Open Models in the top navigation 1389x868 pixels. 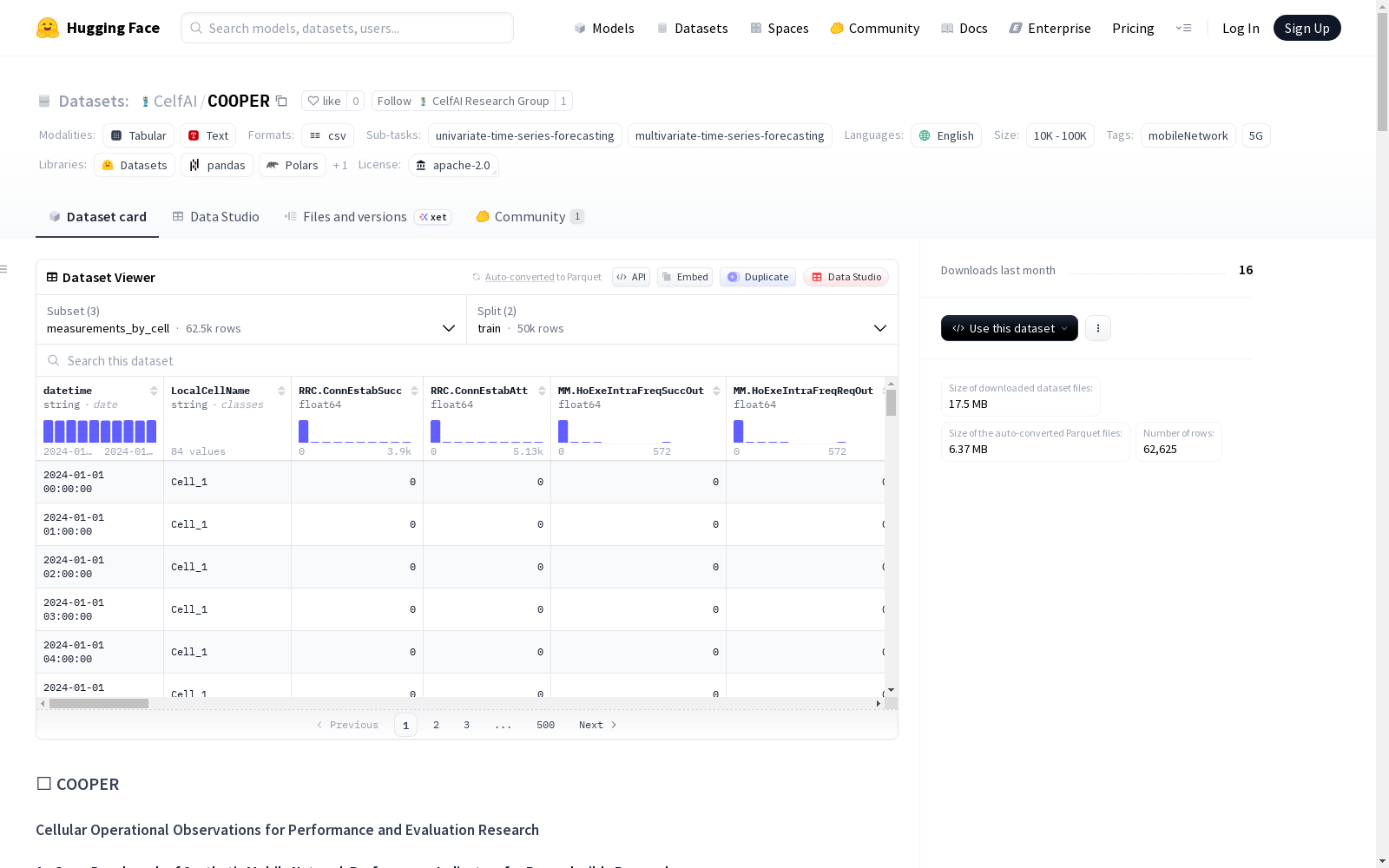click(x=604, y=28)
